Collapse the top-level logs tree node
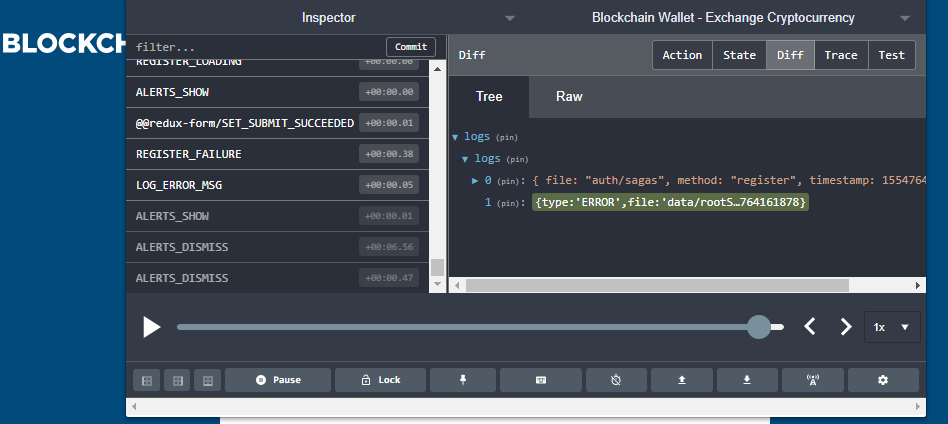Screen dimensions: 948x424 tap(455, 137)
